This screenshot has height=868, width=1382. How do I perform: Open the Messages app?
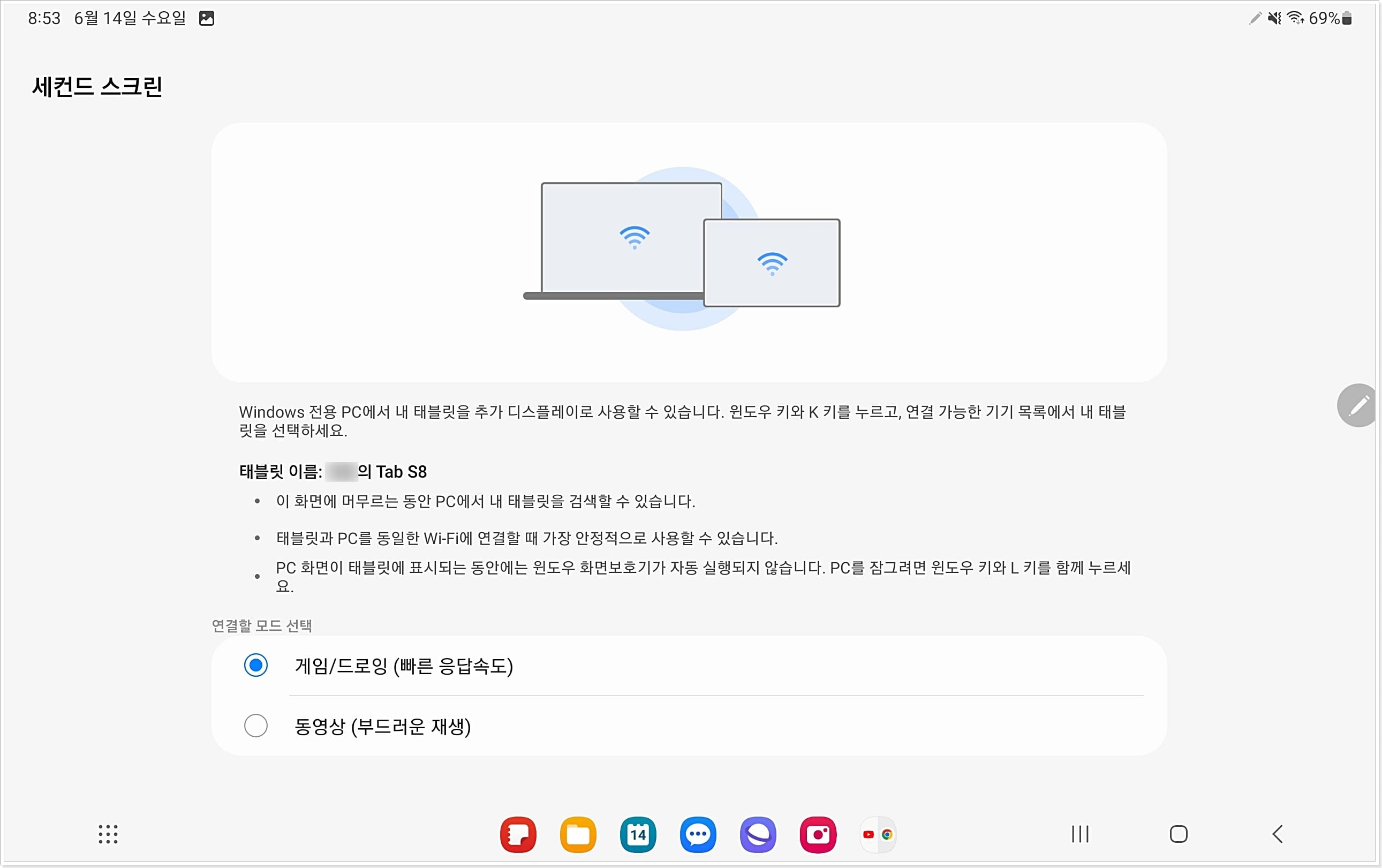(698, 834)
